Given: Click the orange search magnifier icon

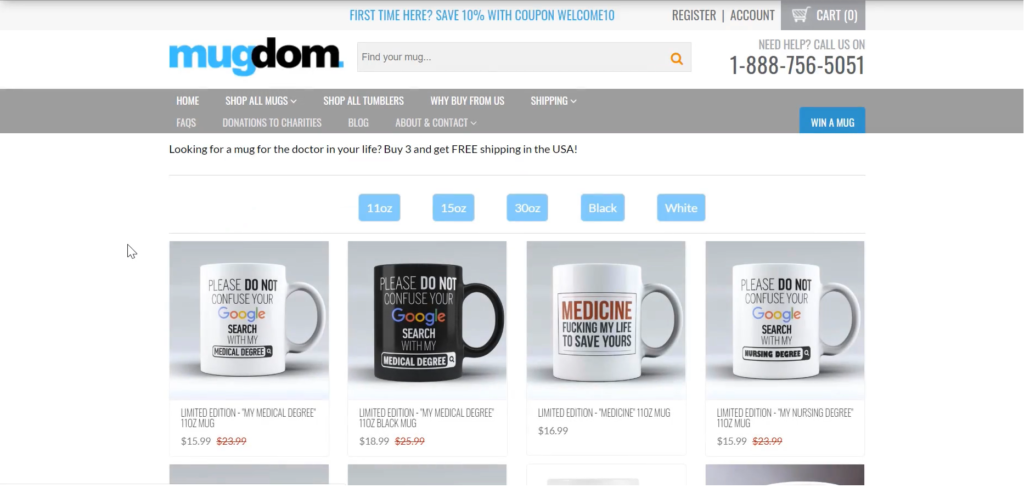Looking at the screenshot, I should click(676, 58).
